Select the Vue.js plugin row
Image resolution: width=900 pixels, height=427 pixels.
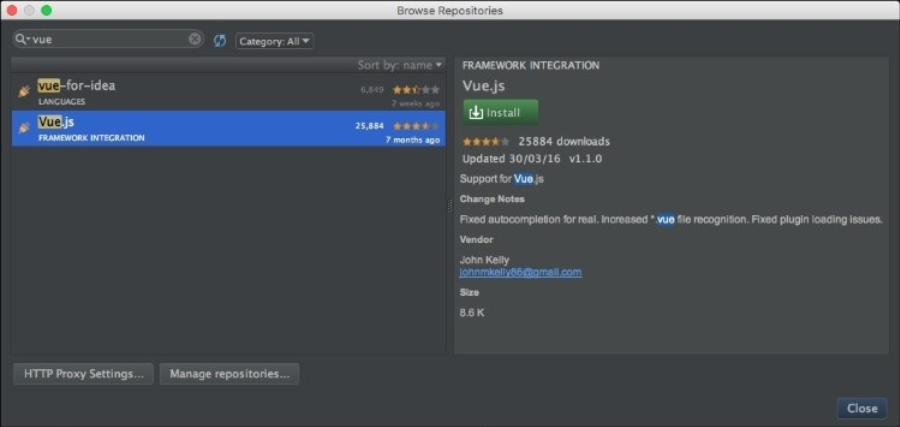pos(200,128)
